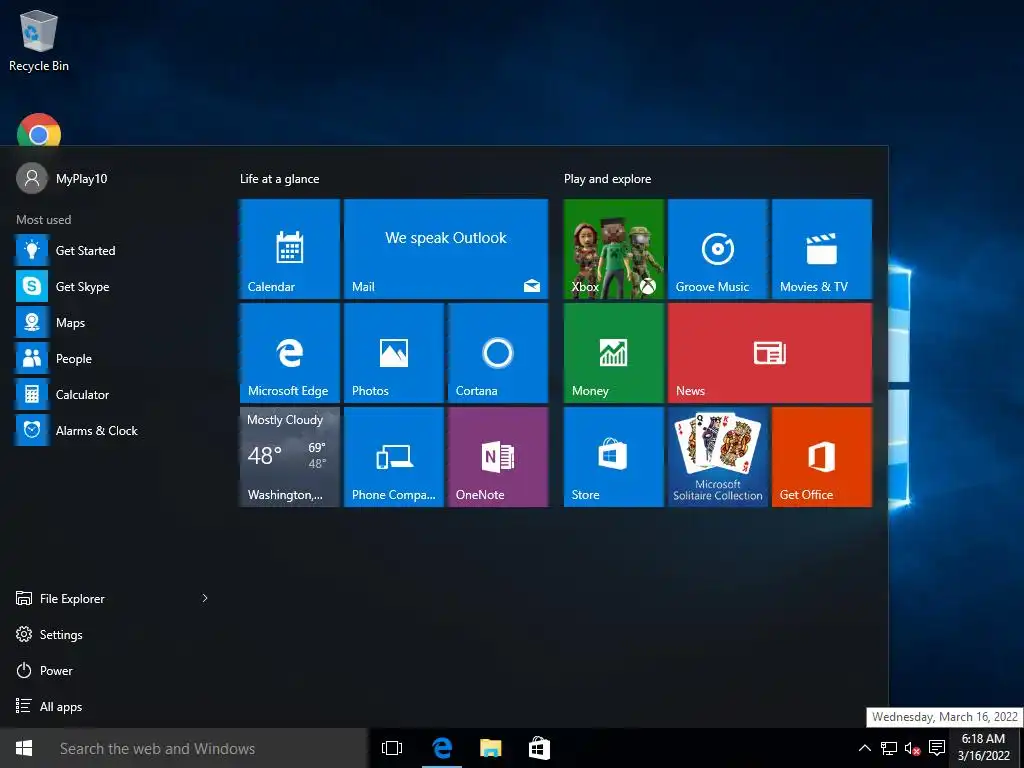The image size is (1024, 768).
Task: Show hidden system tray icons
Action: pyautogui.click(x=864, y=748)
